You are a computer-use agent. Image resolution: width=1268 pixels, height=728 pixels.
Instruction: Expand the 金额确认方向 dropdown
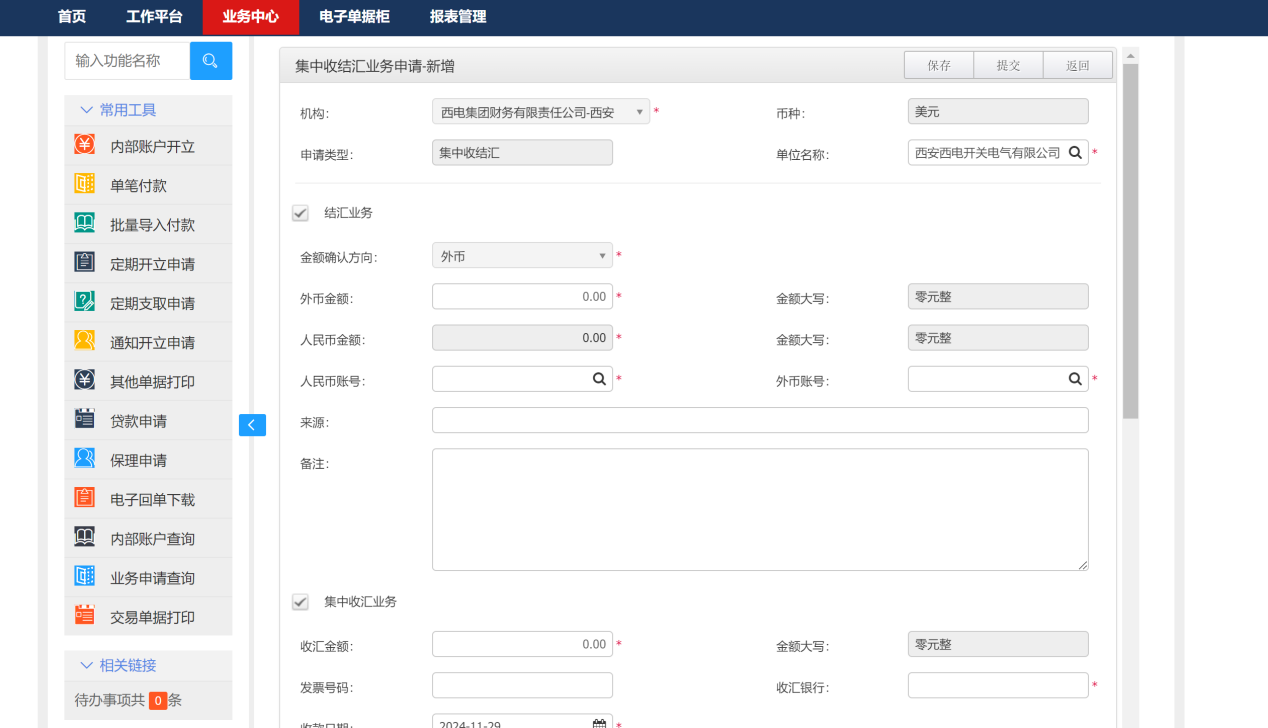click(x=521, y=256)
